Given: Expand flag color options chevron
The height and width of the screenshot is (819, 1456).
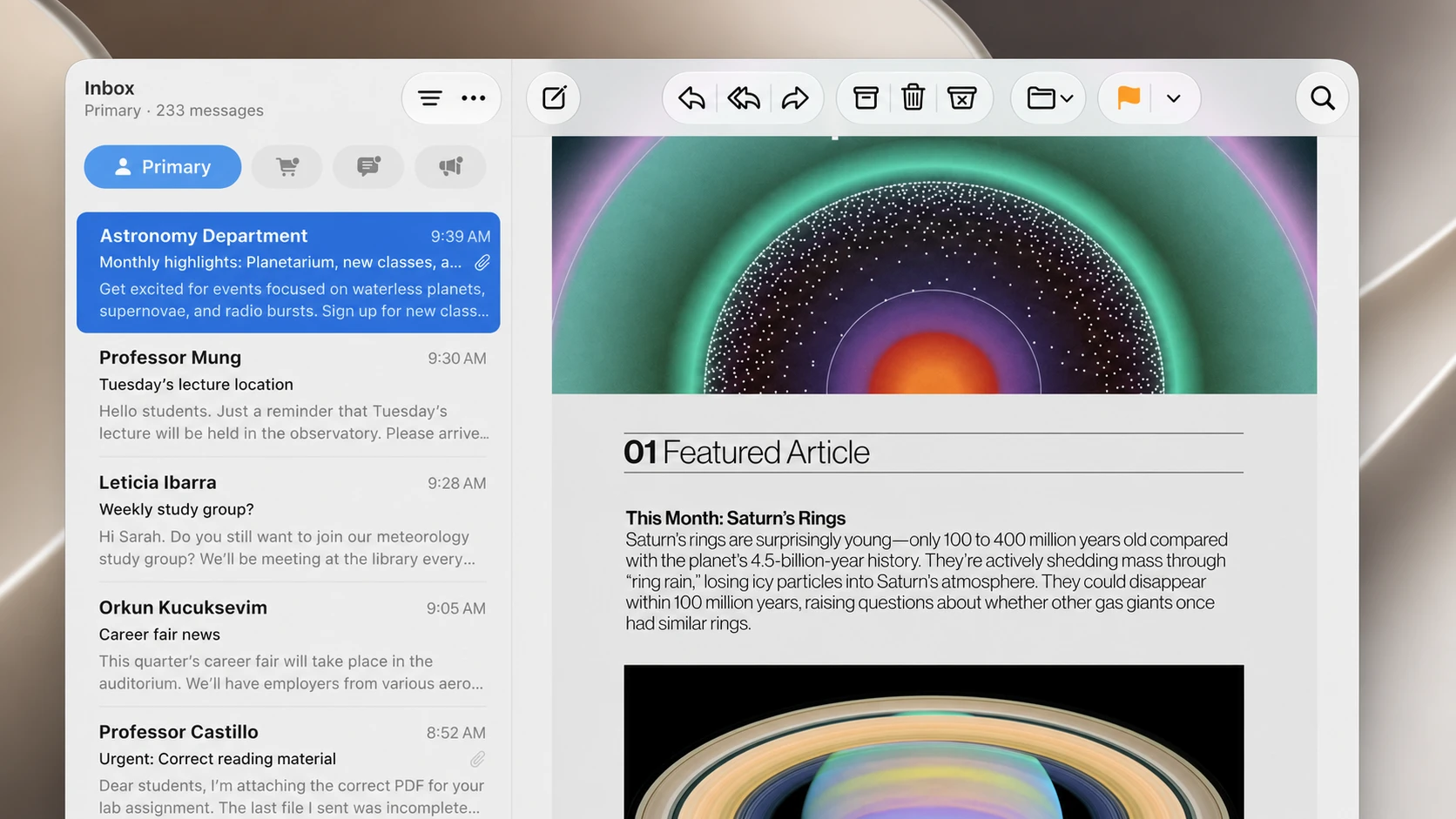Looking at the screenshot, I should 1174,98.
